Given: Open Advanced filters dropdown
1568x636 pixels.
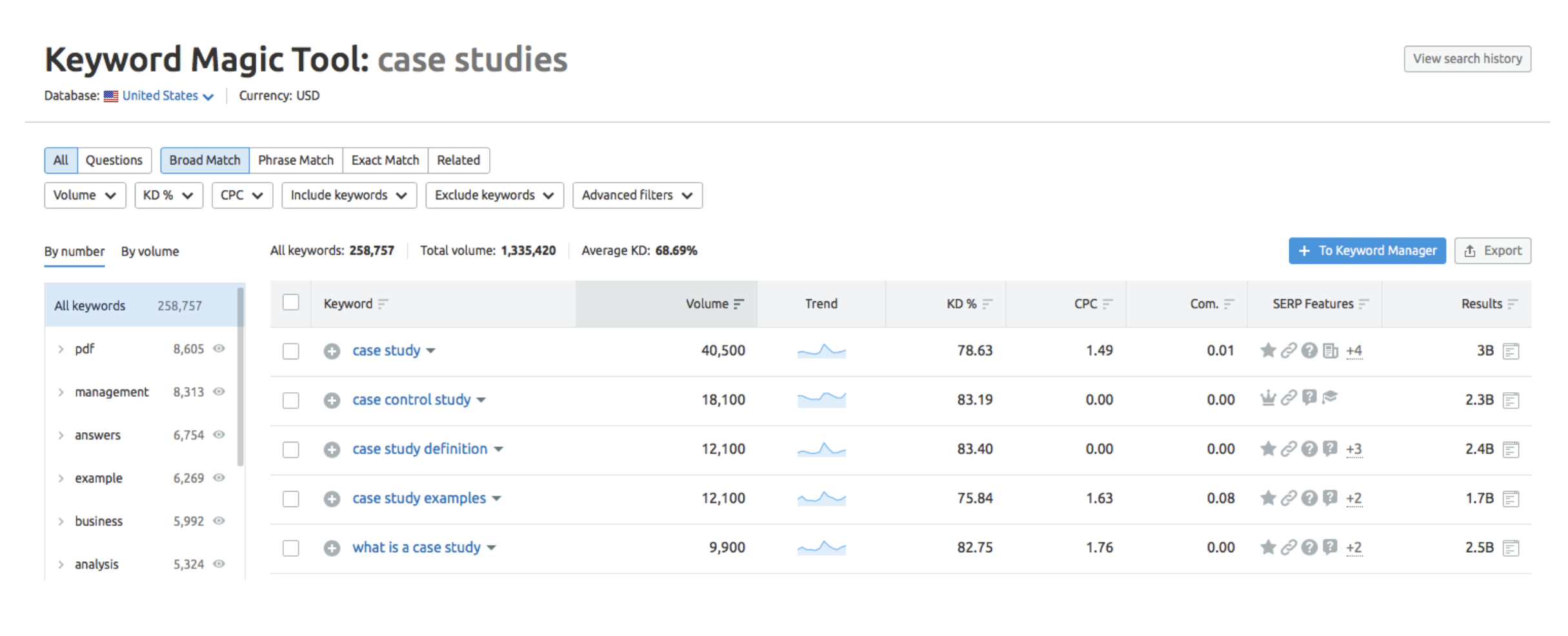Looking at the screenshot, I should pos(638,195).
